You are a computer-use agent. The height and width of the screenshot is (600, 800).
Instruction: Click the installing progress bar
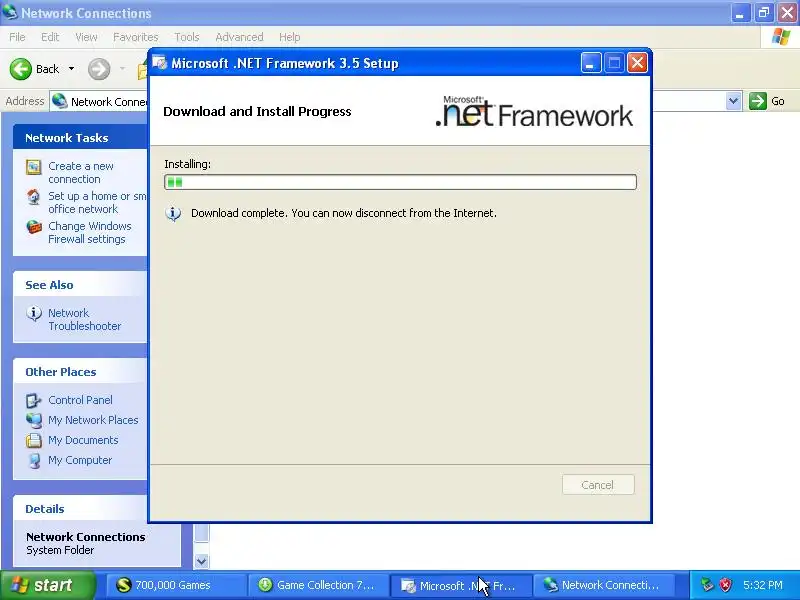click(401, 182)
